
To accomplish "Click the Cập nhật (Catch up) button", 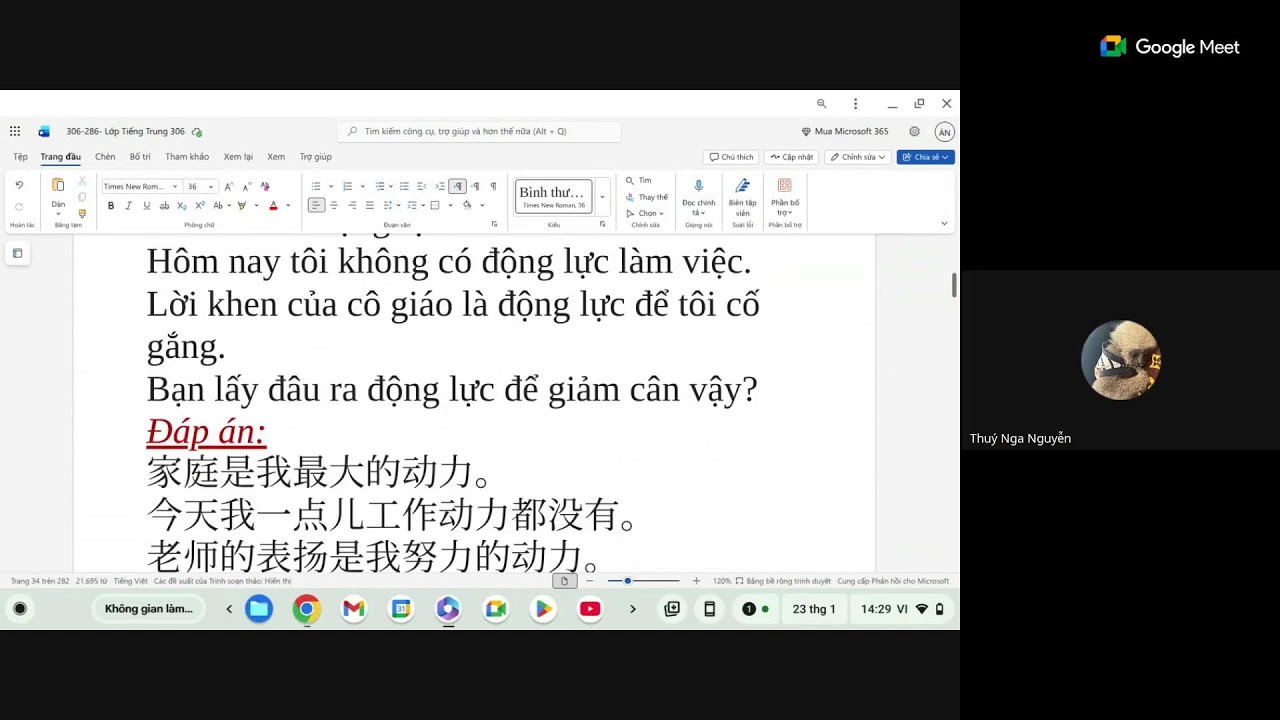I will tap(791, 157).
